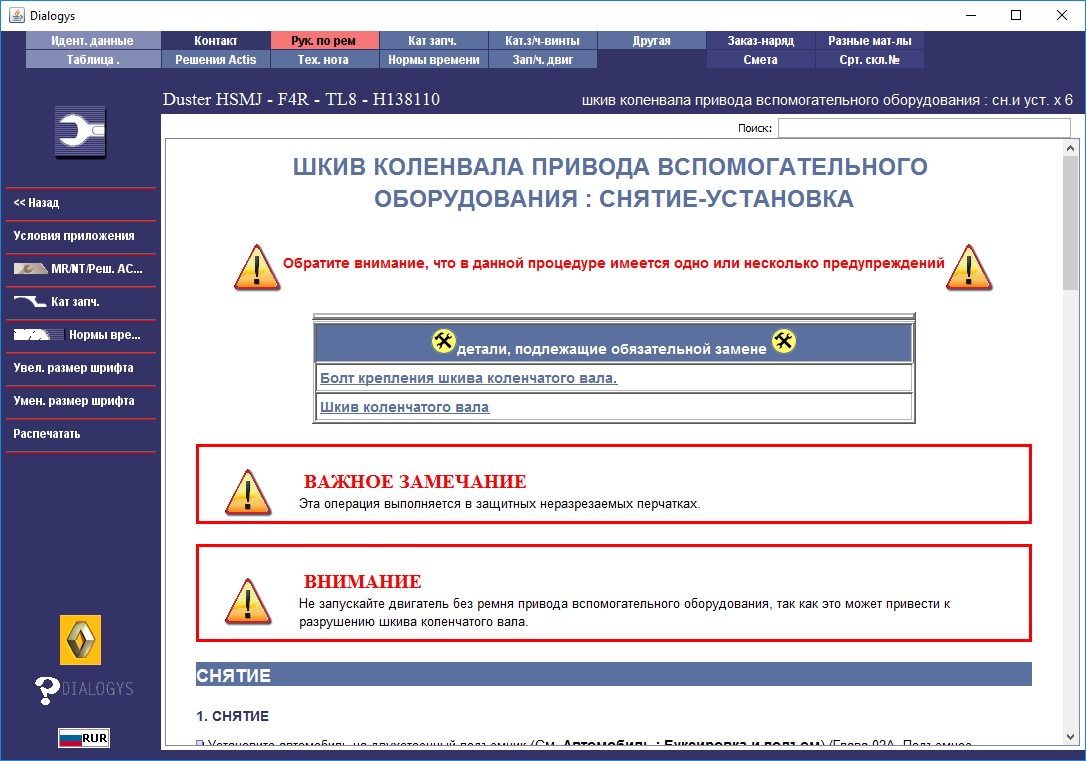1086x761 pixels.
Task: Click left tools icon in parts header
Action: pyautogui.click(x=443, y=341)
